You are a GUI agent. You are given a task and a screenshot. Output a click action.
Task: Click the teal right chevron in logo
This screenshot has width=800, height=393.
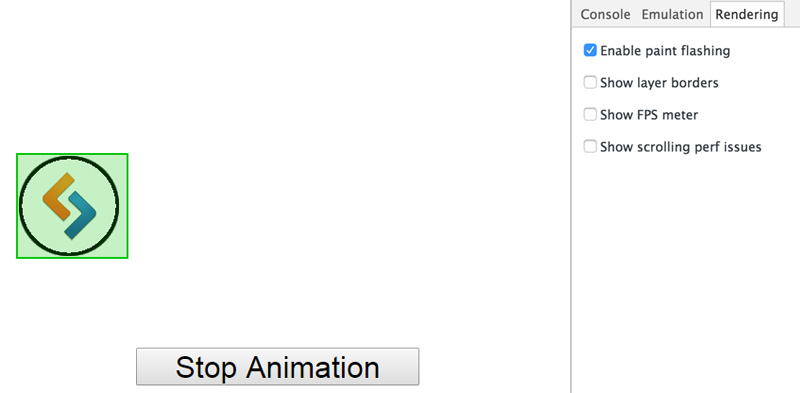[81, 215]
